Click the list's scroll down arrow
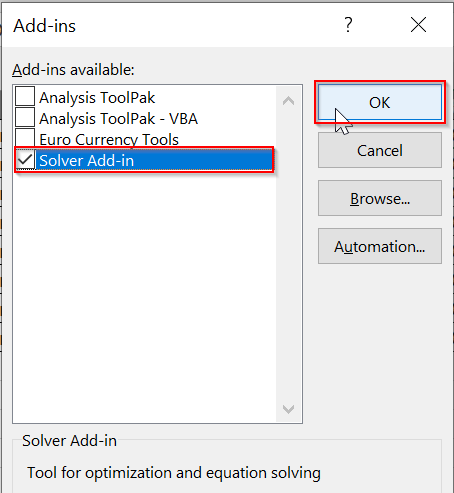The width and height of the screenshot is (454, 493). 288,409
